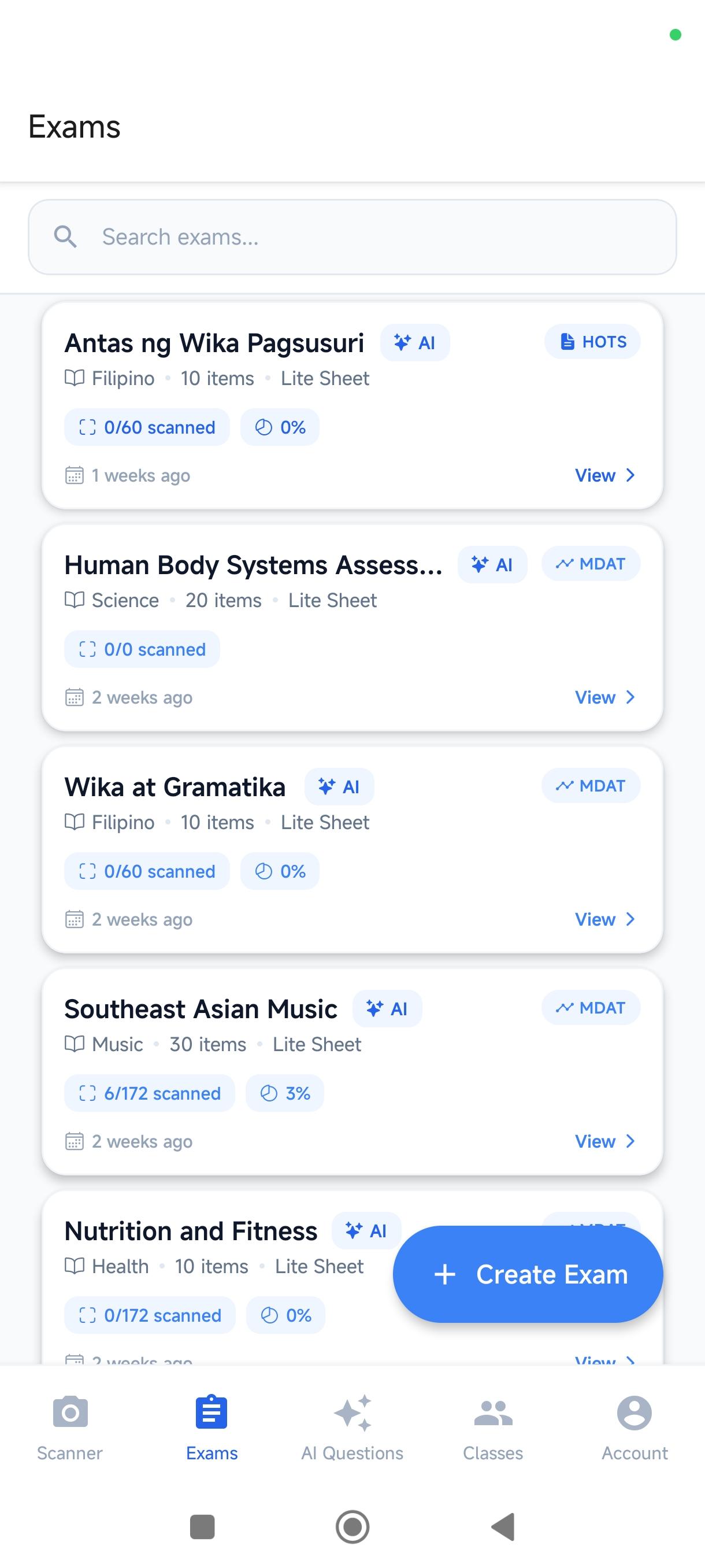Tap the HOTS badge on Antas ng Wika
This screenshot has height=1568, width=705.
[x=592, y=342]
